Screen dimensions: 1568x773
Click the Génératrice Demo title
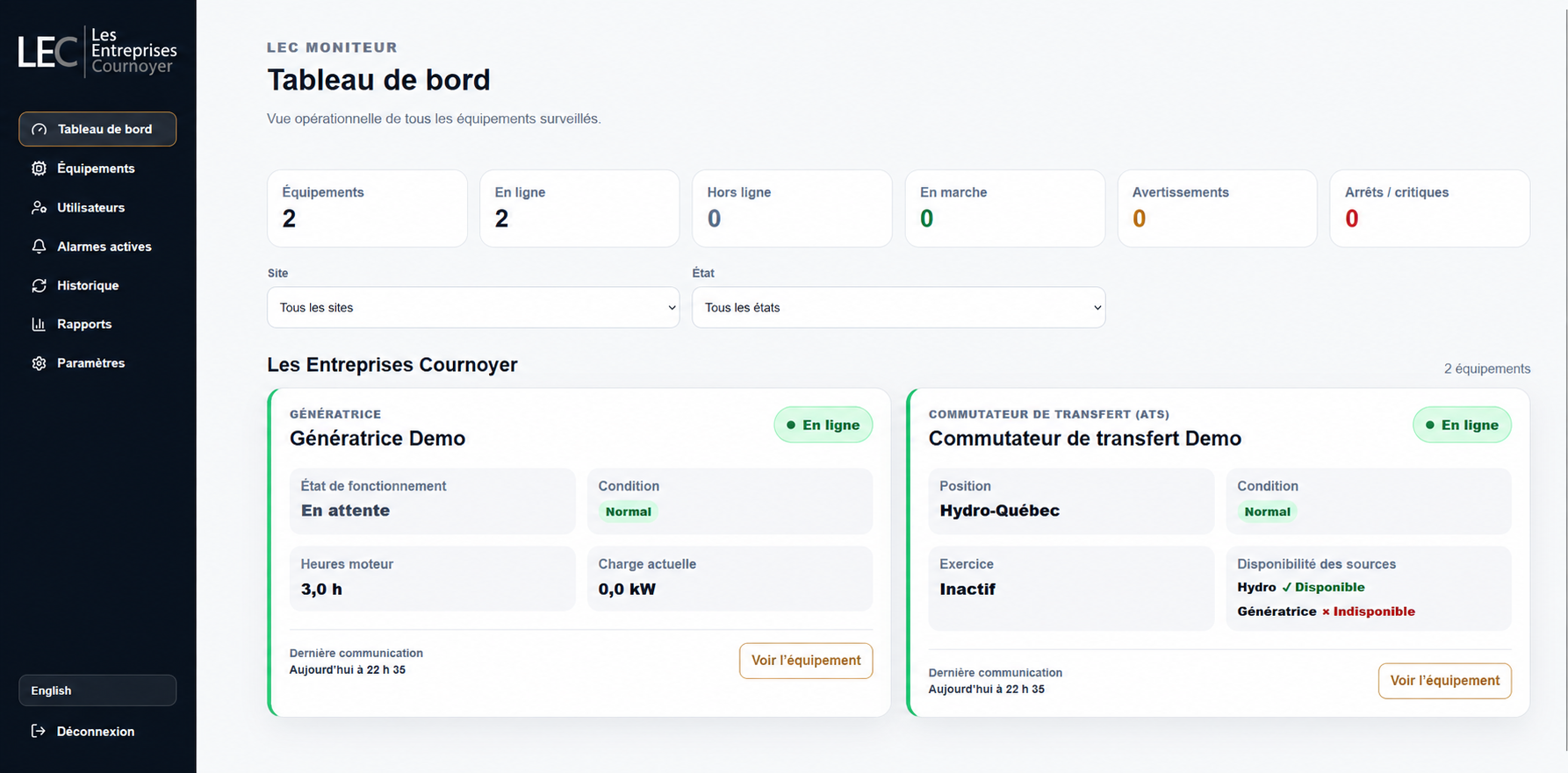(x=378, y=439)
